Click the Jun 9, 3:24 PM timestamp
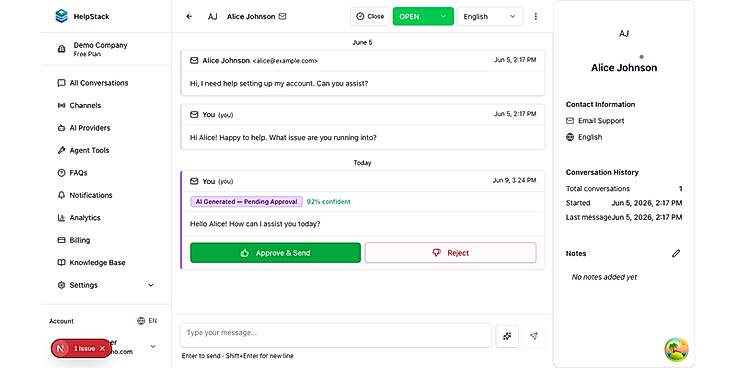This screenshot has height=368, width=736. 514,181
